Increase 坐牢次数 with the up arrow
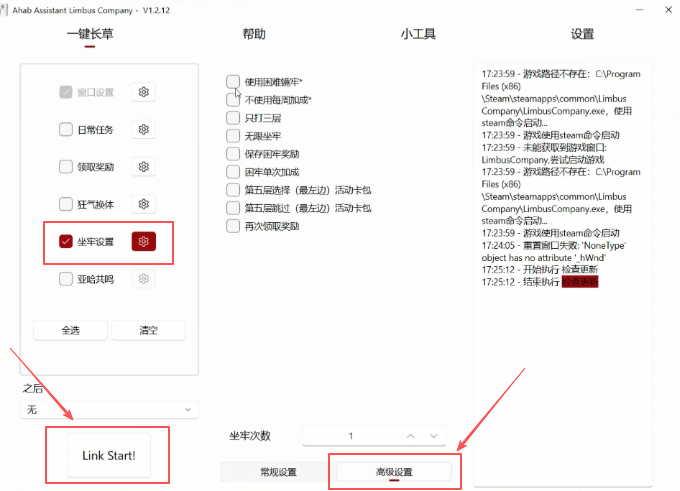 [410, 436]
